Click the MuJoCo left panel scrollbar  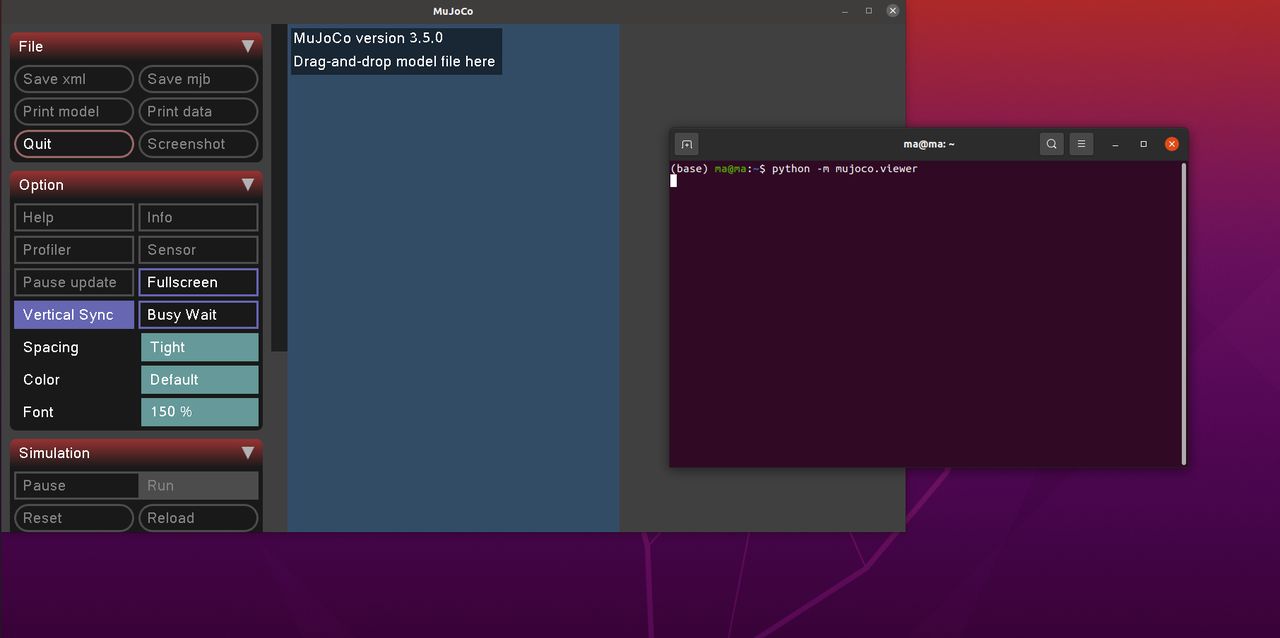[279, 188]
